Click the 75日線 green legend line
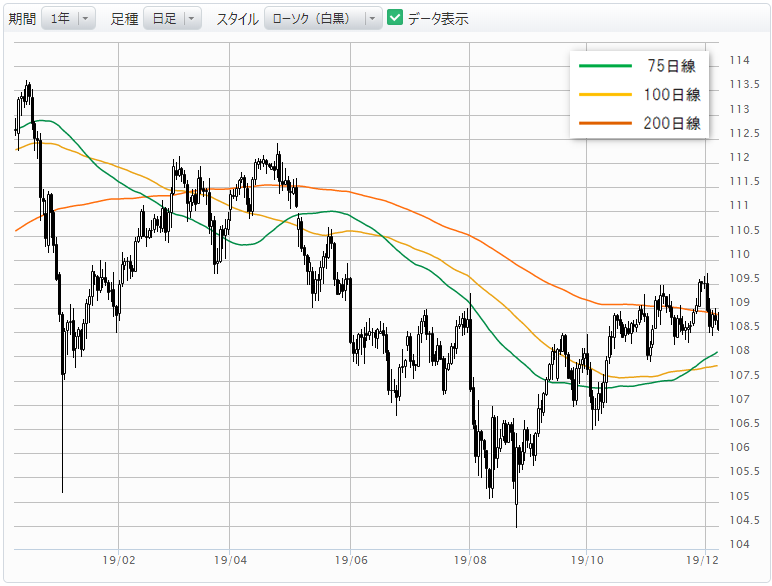The height and width of the screenshot is (586, 772). [605, 65]
